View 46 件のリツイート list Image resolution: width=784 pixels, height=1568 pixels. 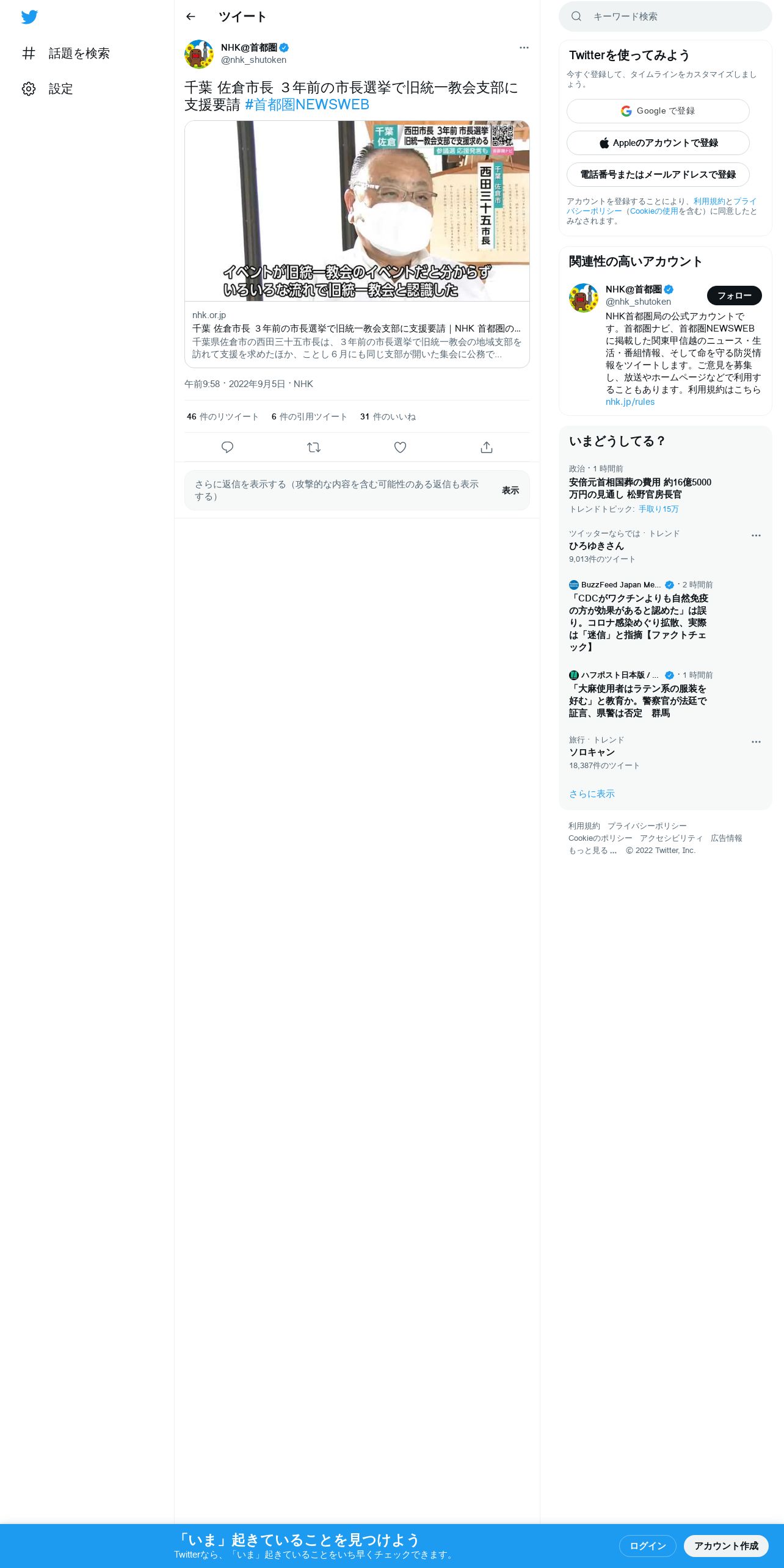(x=223, y=416)
